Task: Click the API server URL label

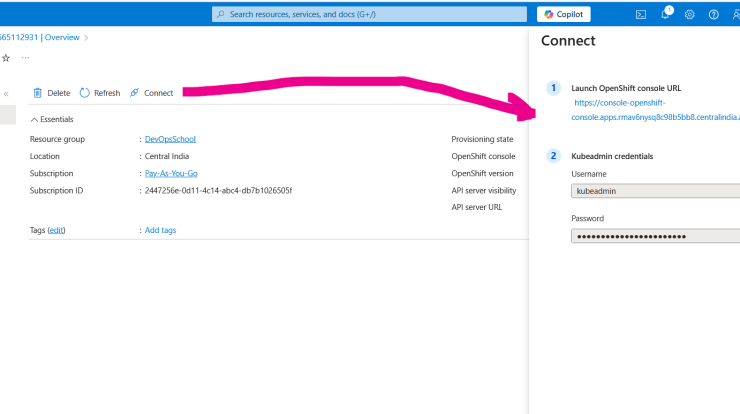Action: [x=477, y=207]
